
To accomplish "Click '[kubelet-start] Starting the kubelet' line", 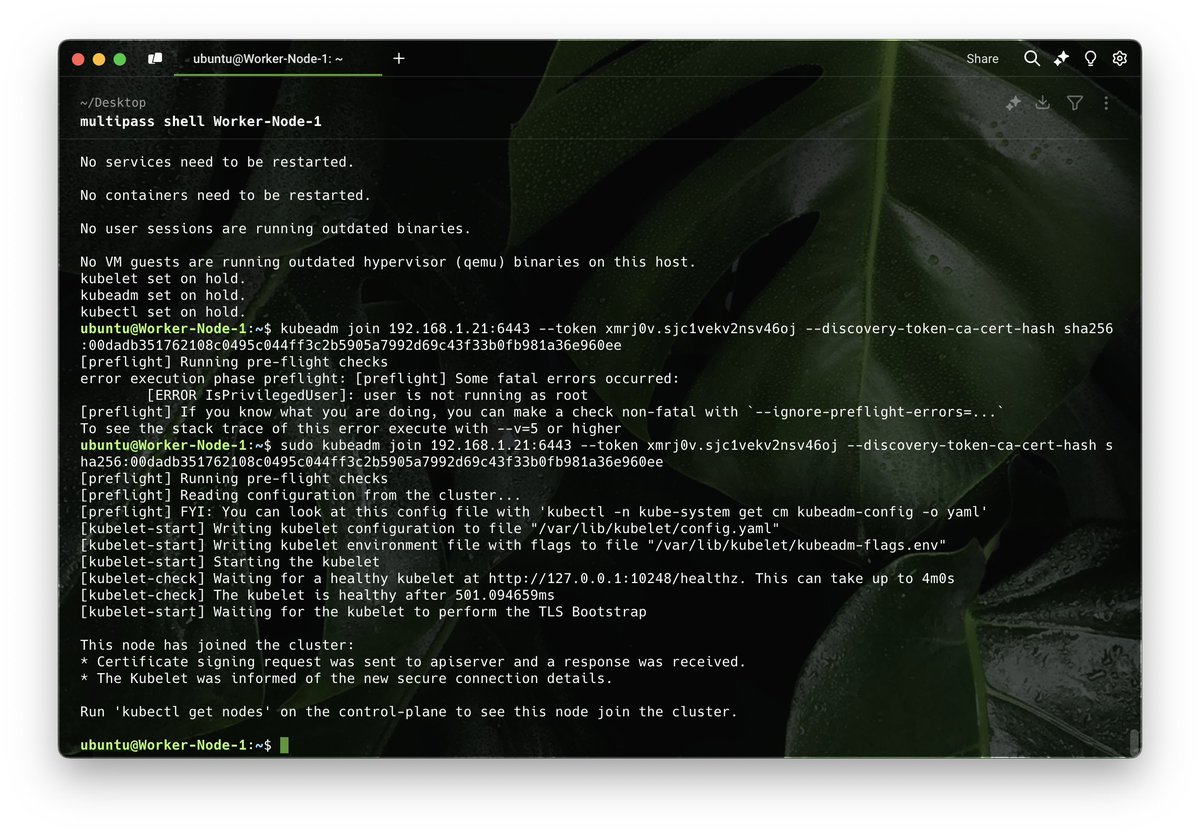I will 230,562.
